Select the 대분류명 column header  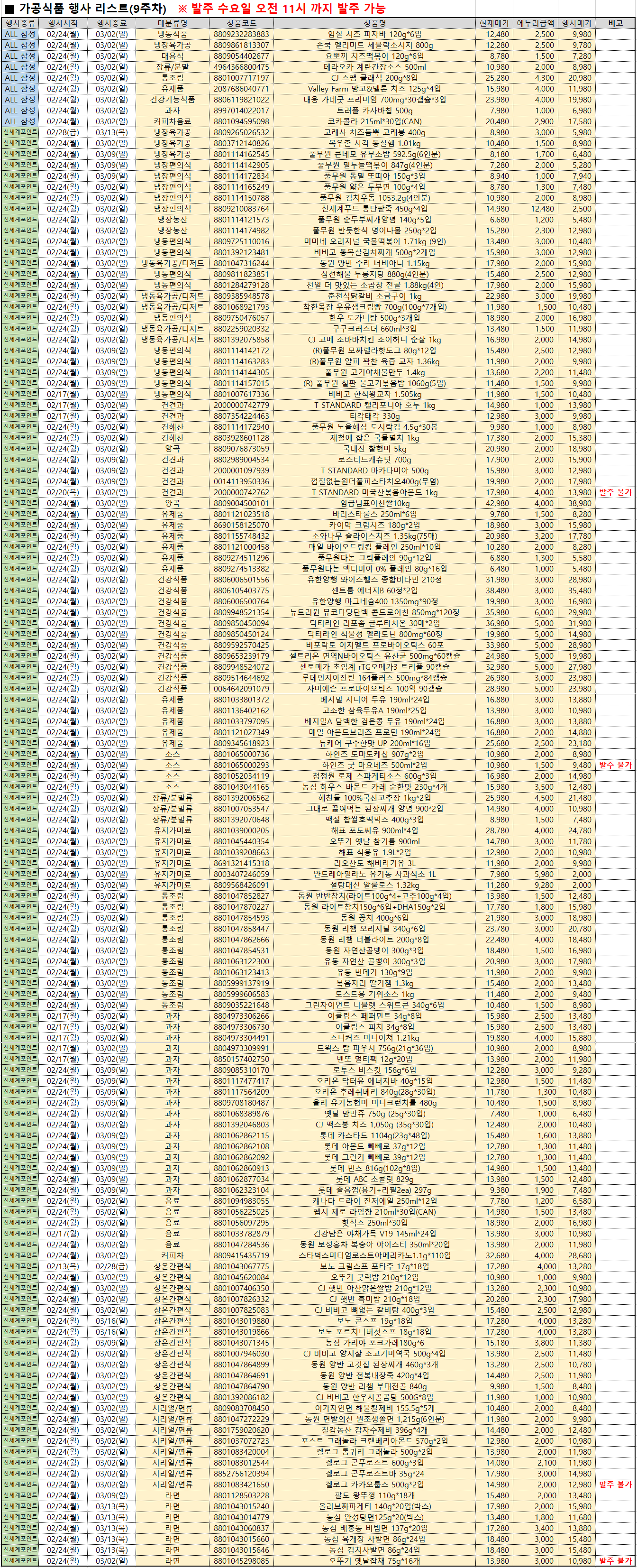[x=173, y=23]
